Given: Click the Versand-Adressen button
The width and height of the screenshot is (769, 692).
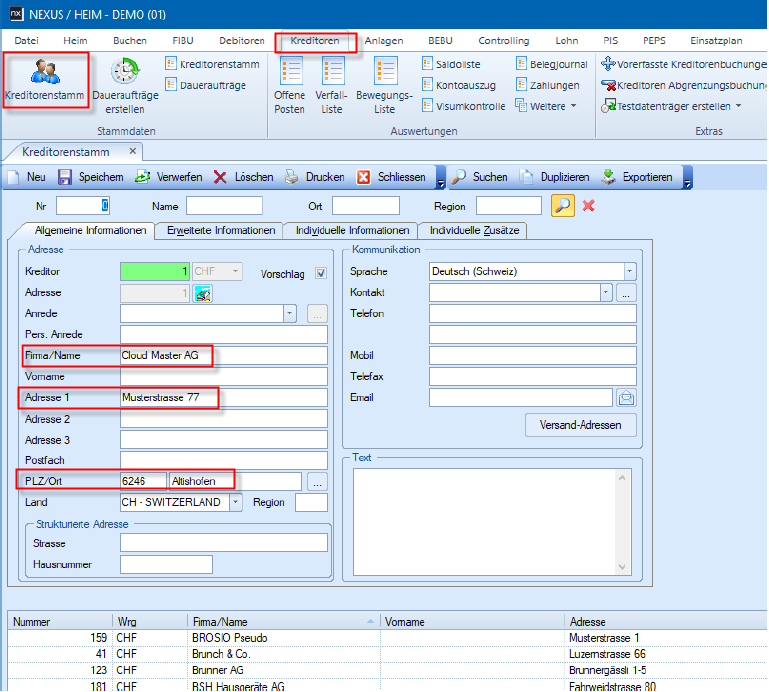Looking at the screenshot, I should click(x=580, y=425).
